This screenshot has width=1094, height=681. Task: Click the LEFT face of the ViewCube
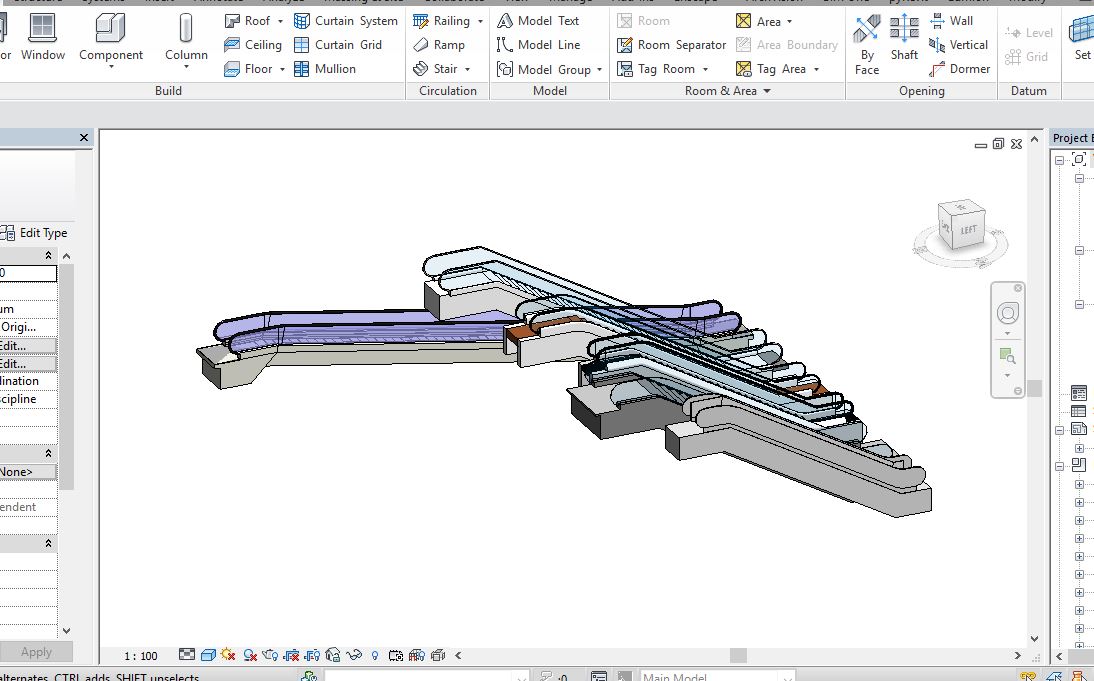click(x=967, y=229)
